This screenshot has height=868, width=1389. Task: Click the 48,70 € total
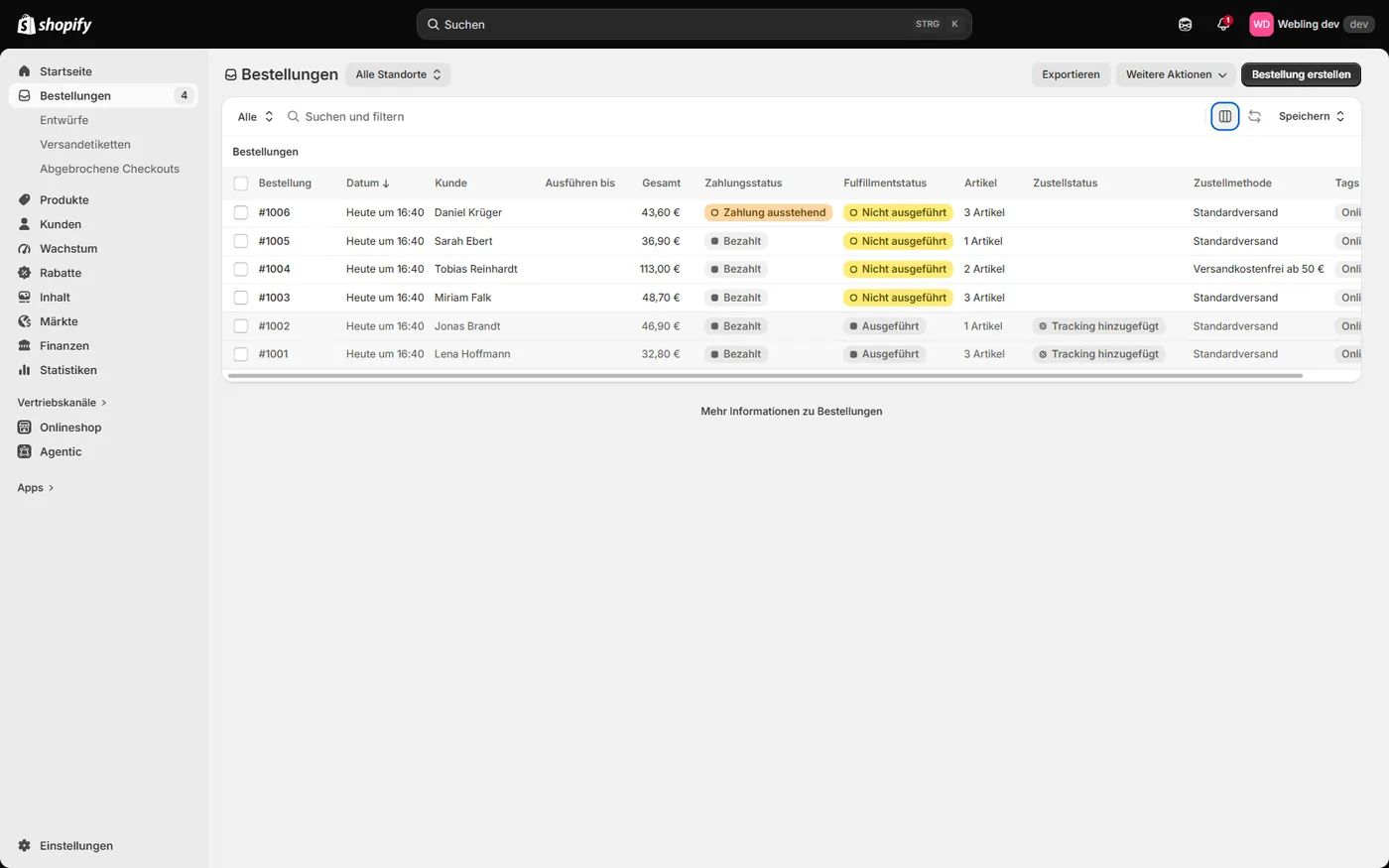point(661,298)
